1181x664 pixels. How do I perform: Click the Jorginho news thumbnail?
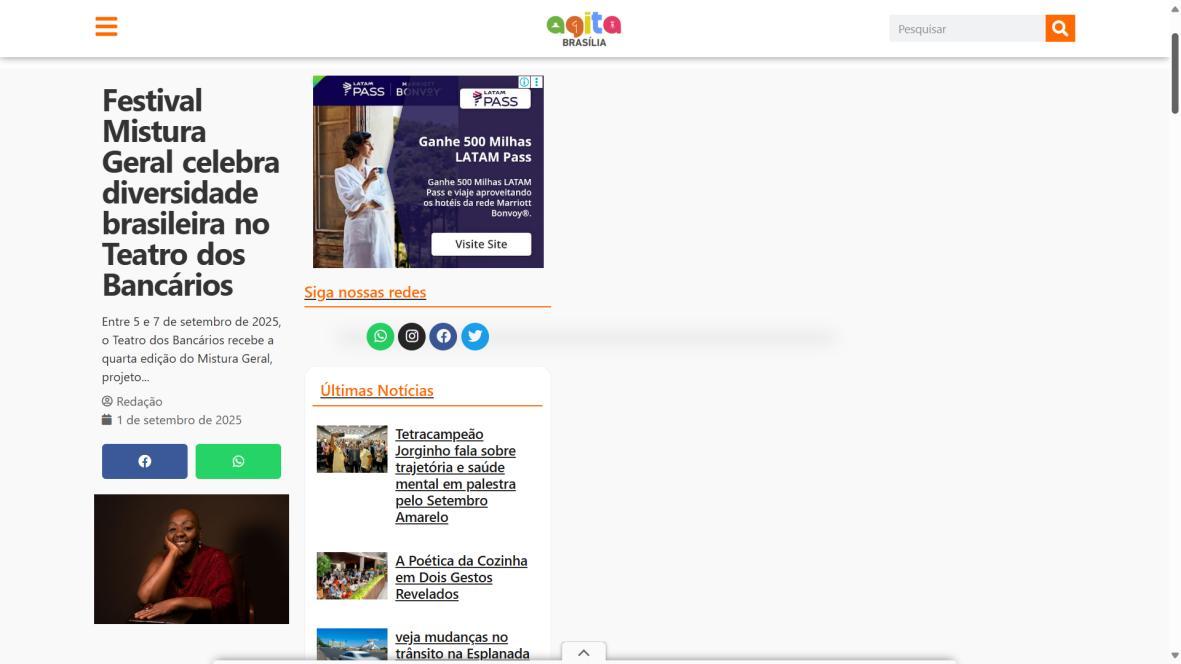[x=352, y=449]
